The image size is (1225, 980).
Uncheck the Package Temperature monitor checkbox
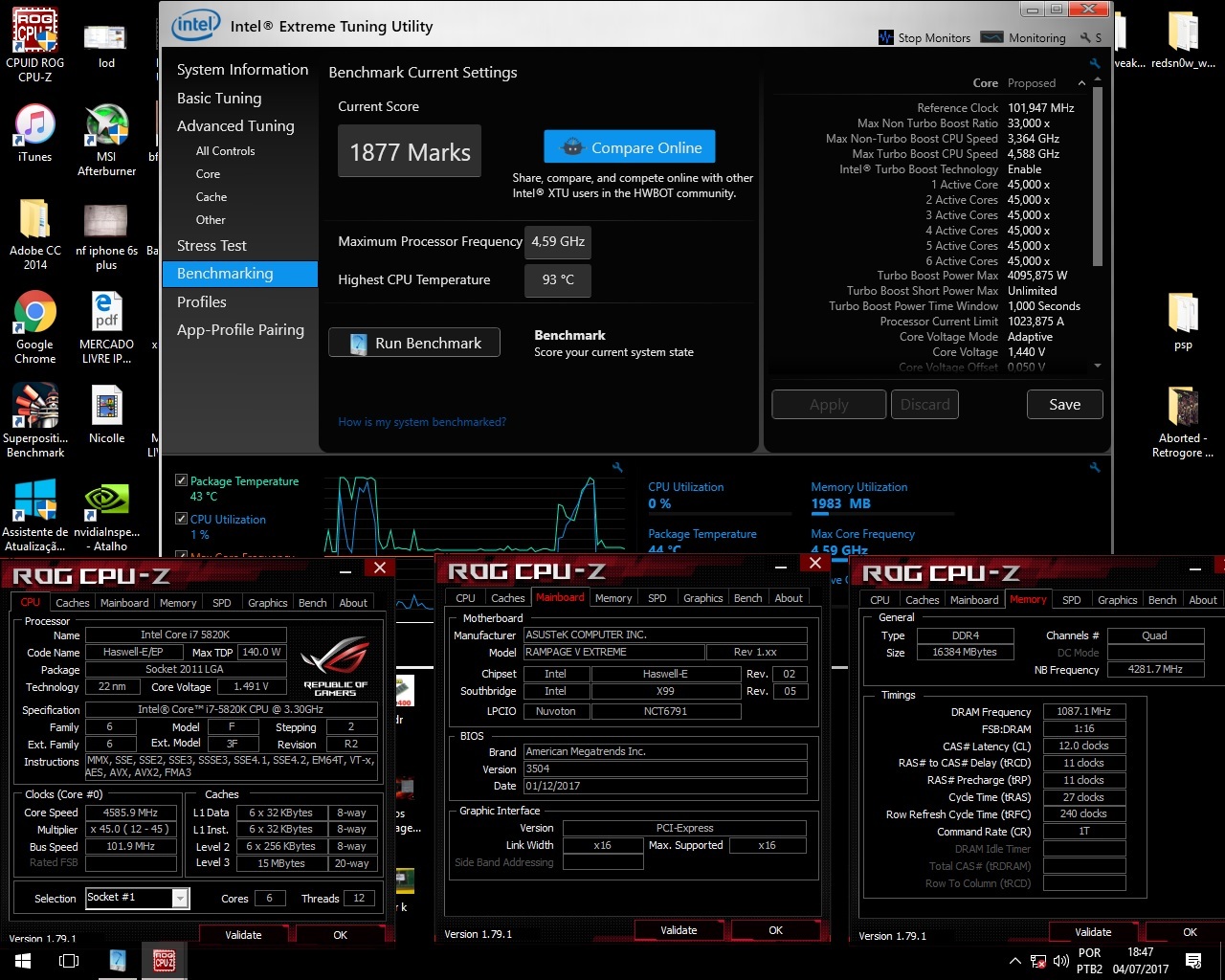tap(182, 480)
